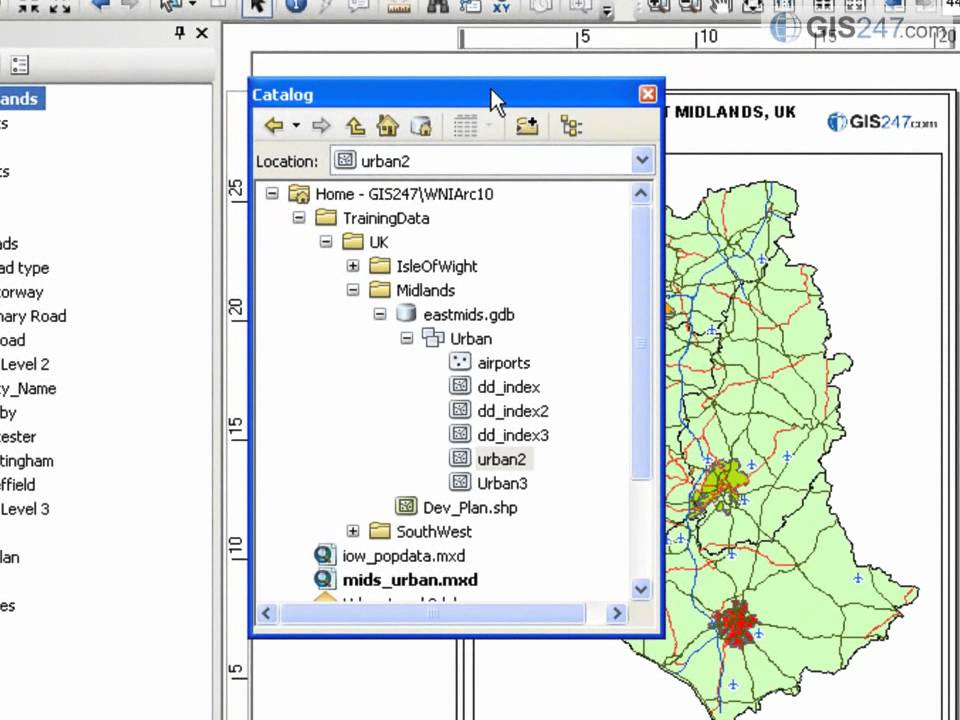The width and height of the screenshot is (960, 720).
Task: Click the airports point feature icon
Action: tap(460, 362)
